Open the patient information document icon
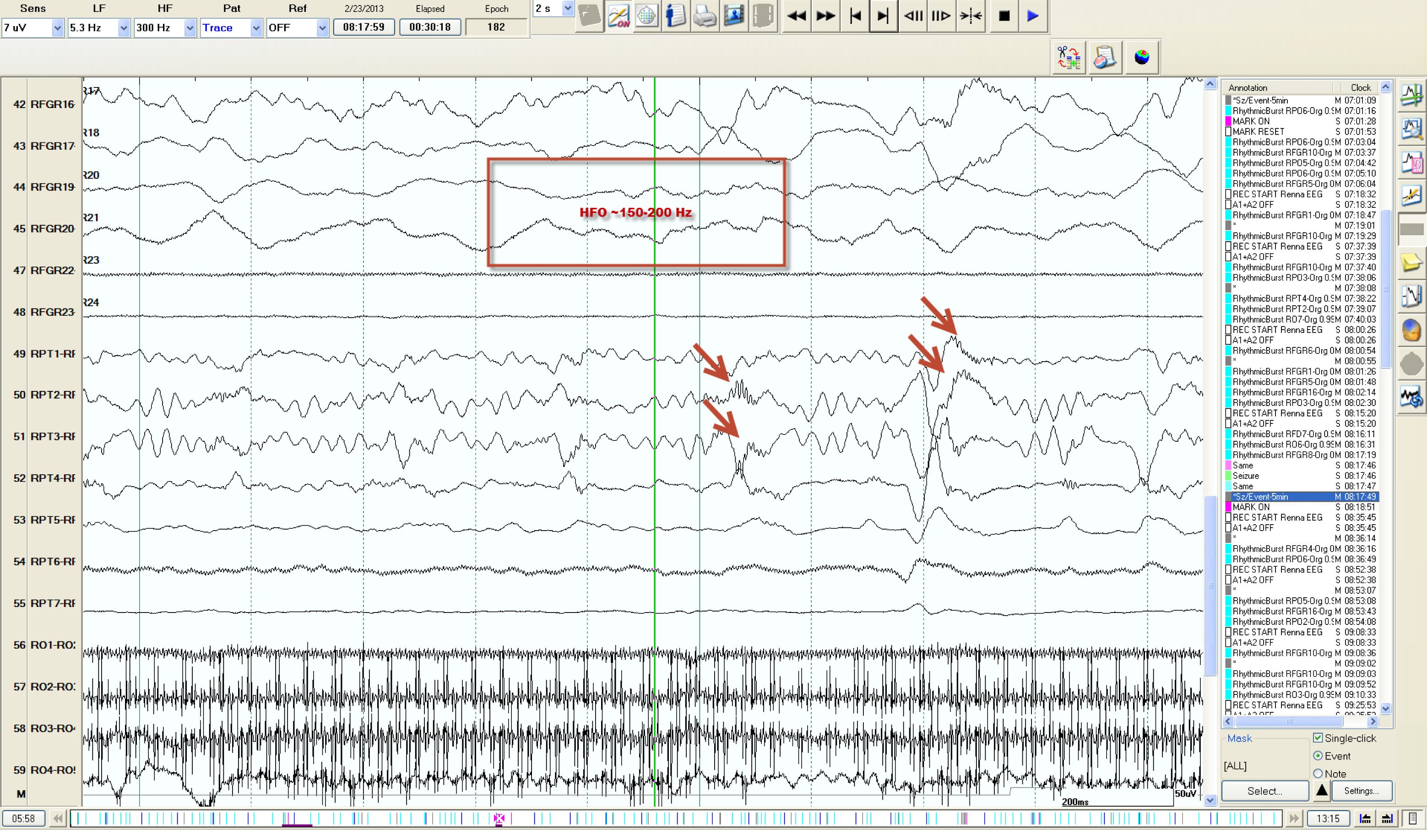This screenshot has height=840, width=1427. [x=675, y=16]
